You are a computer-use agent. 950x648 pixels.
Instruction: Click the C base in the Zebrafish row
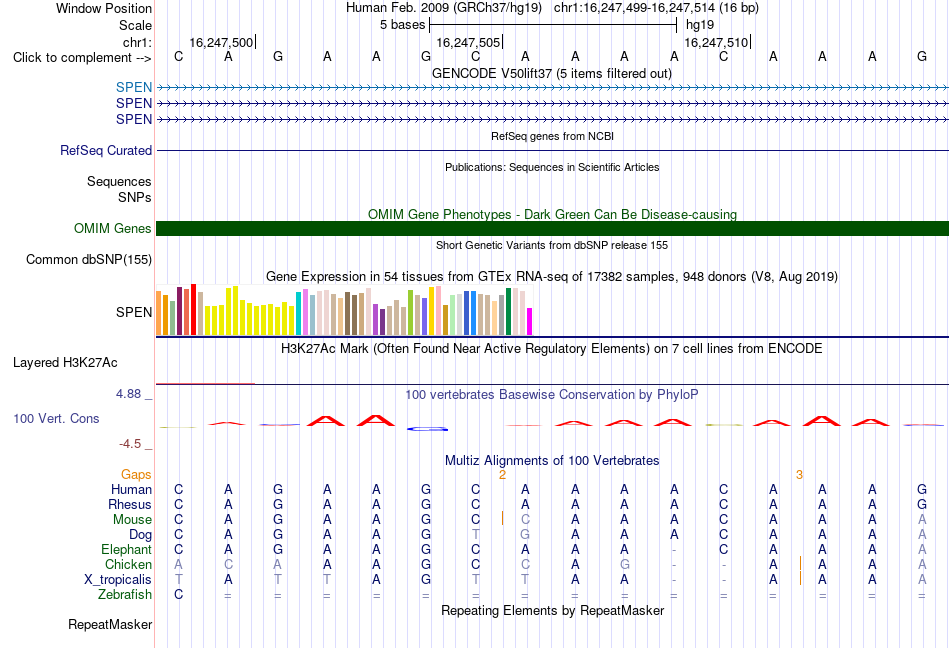[178, 595]
